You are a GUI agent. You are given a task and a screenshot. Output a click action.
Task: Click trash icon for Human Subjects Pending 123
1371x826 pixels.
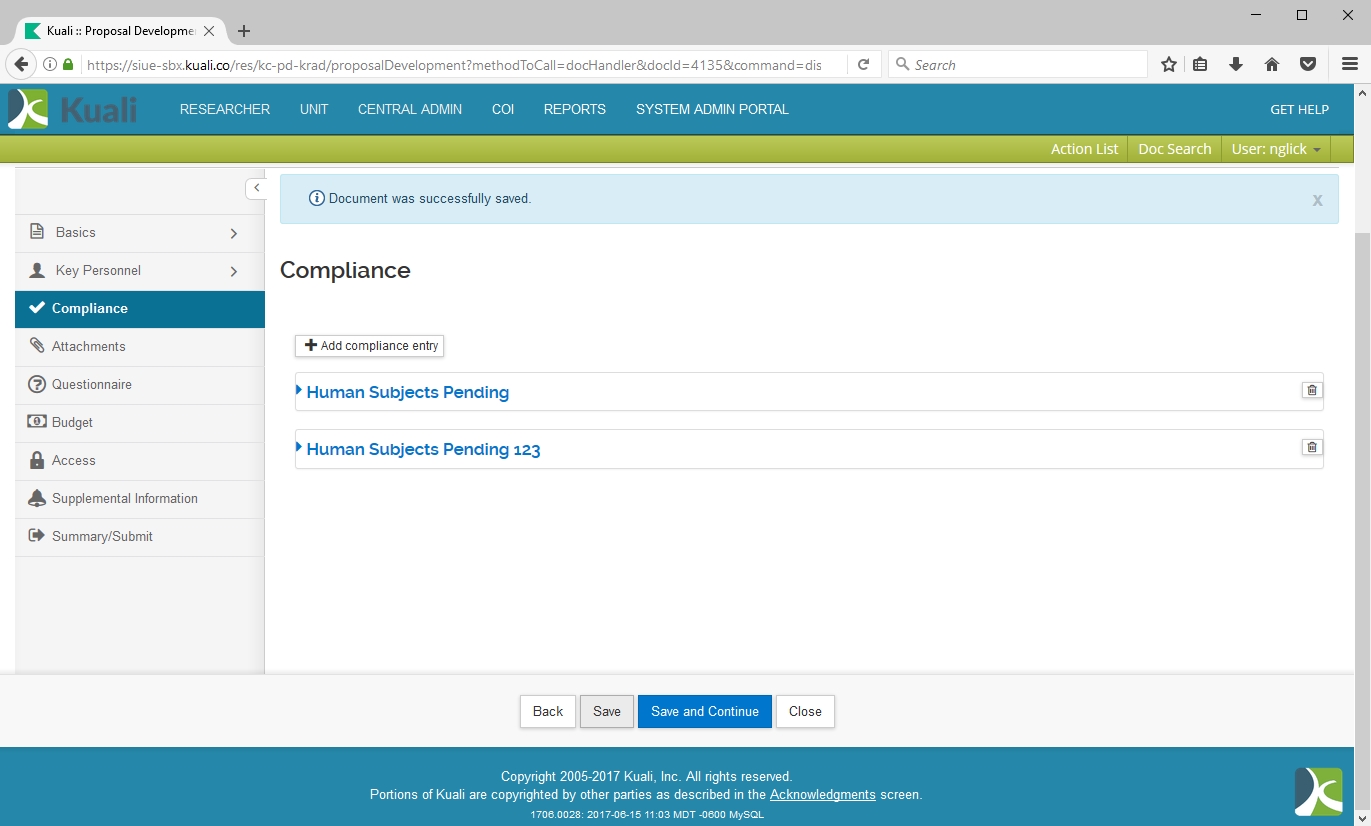(x=1311, y=447)
